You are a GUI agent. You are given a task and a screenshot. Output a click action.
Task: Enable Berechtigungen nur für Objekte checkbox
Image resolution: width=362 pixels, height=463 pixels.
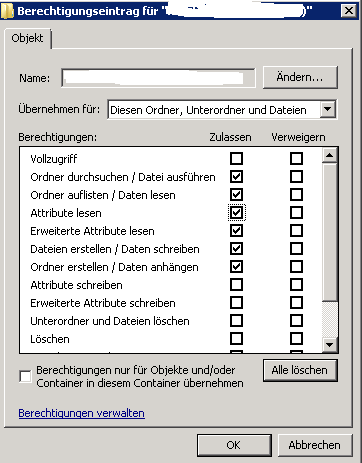25,377
